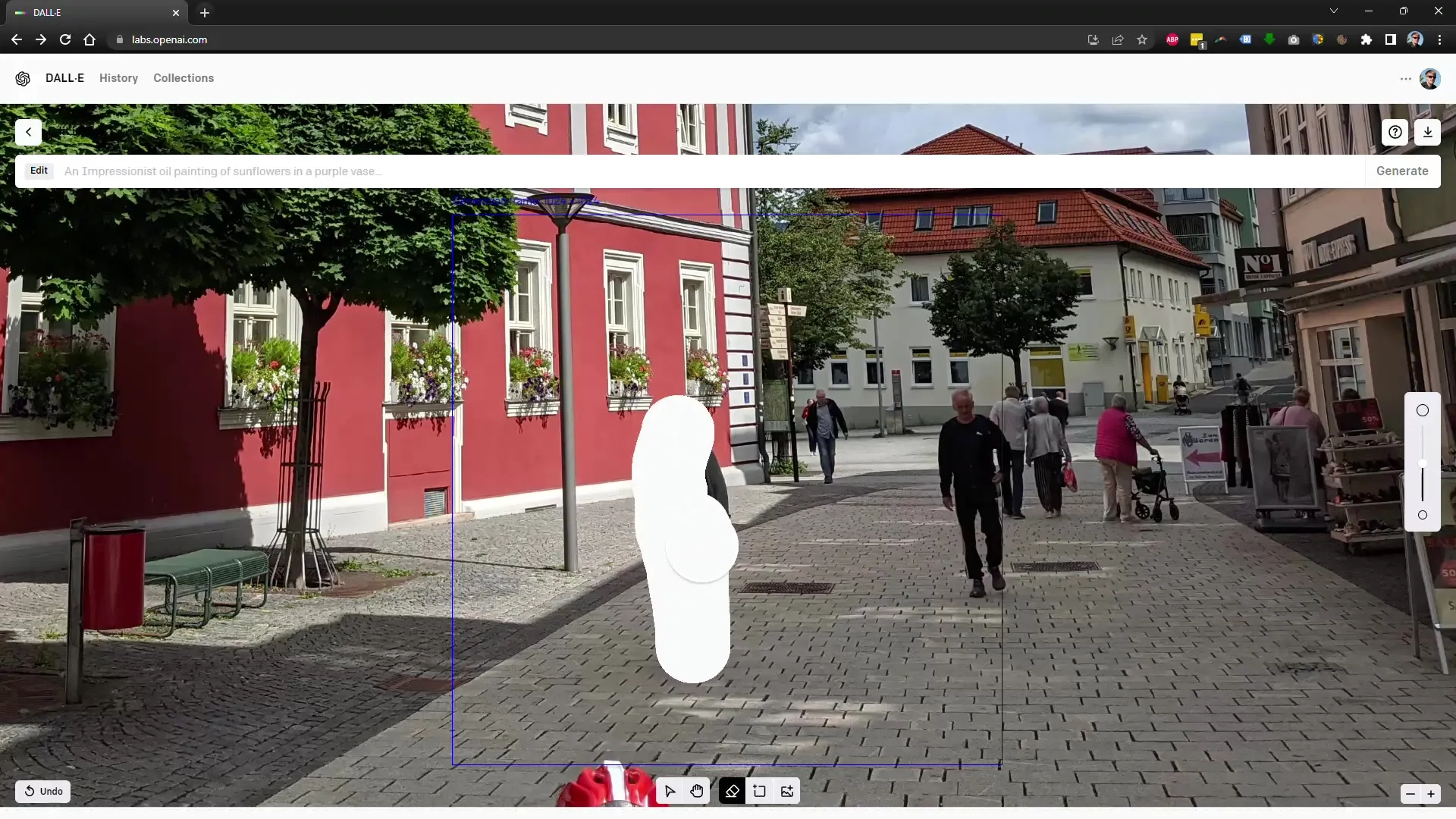Screen dimensions: 1456x819
Task: Click the install app icon in address bar
Action: [1093, 39]
